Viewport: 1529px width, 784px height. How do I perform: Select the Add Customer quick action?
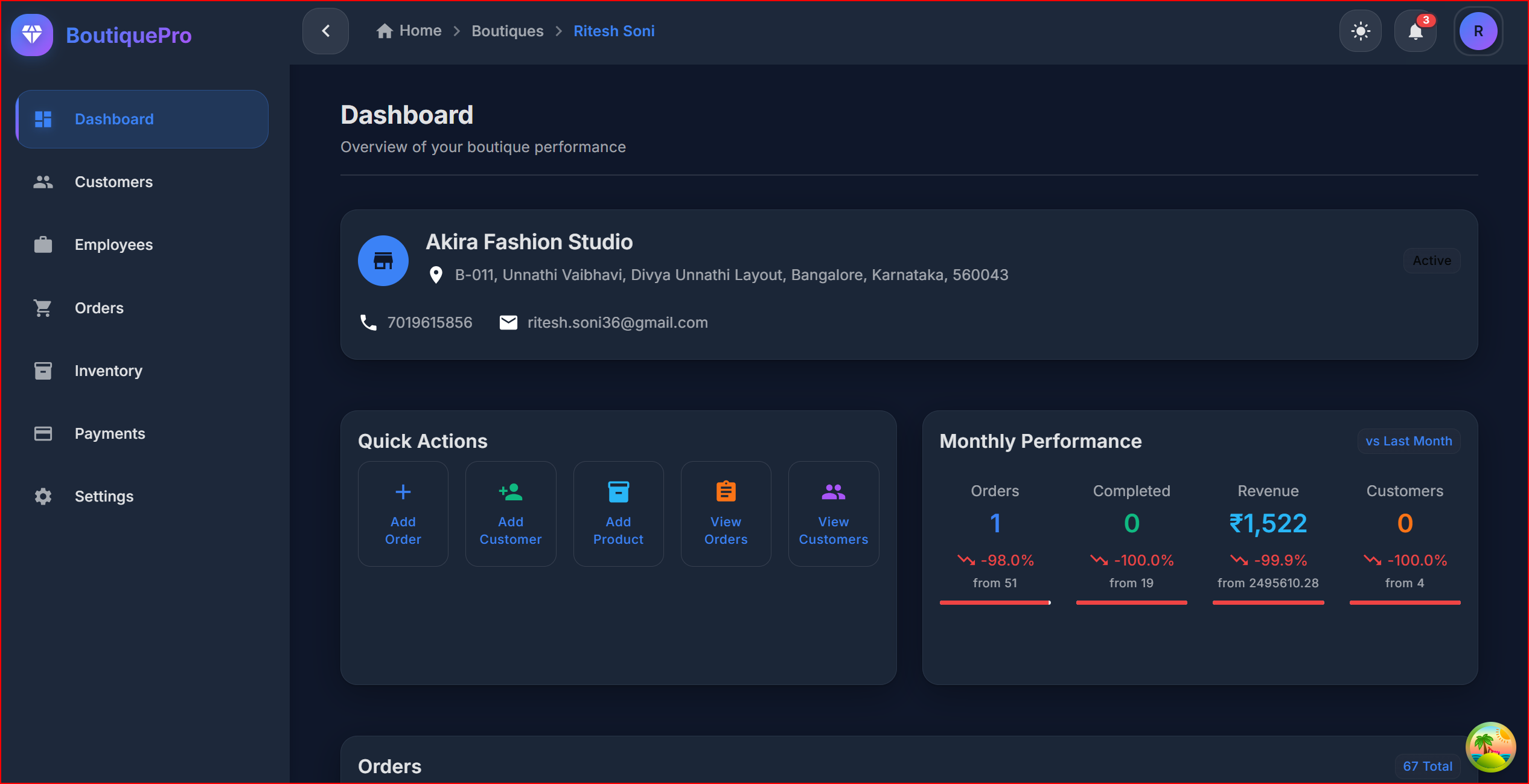(x=510, y=514)
